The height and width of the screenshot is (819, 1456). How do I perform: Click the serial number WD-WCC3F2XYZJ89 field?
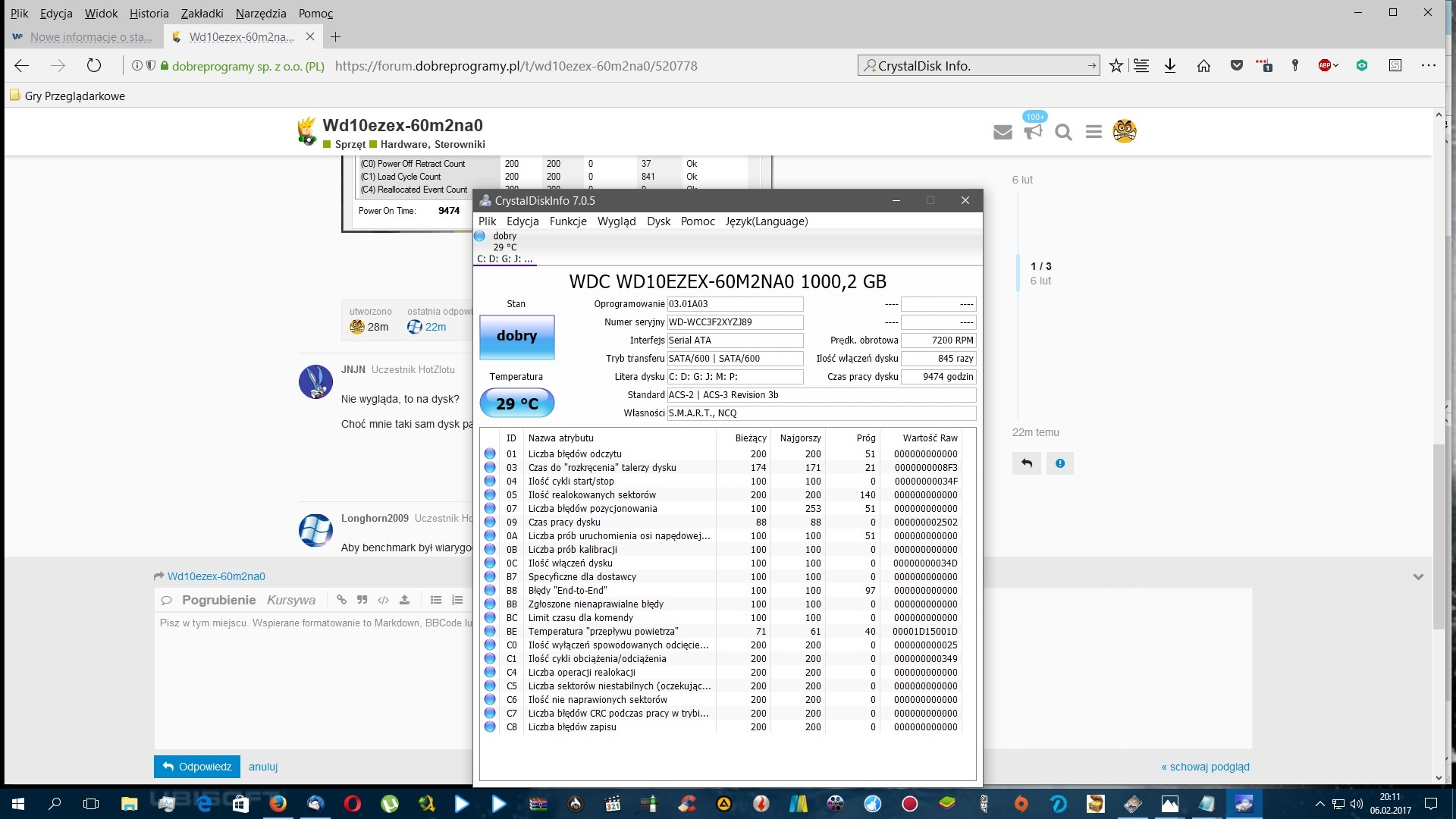pos(735,322)
